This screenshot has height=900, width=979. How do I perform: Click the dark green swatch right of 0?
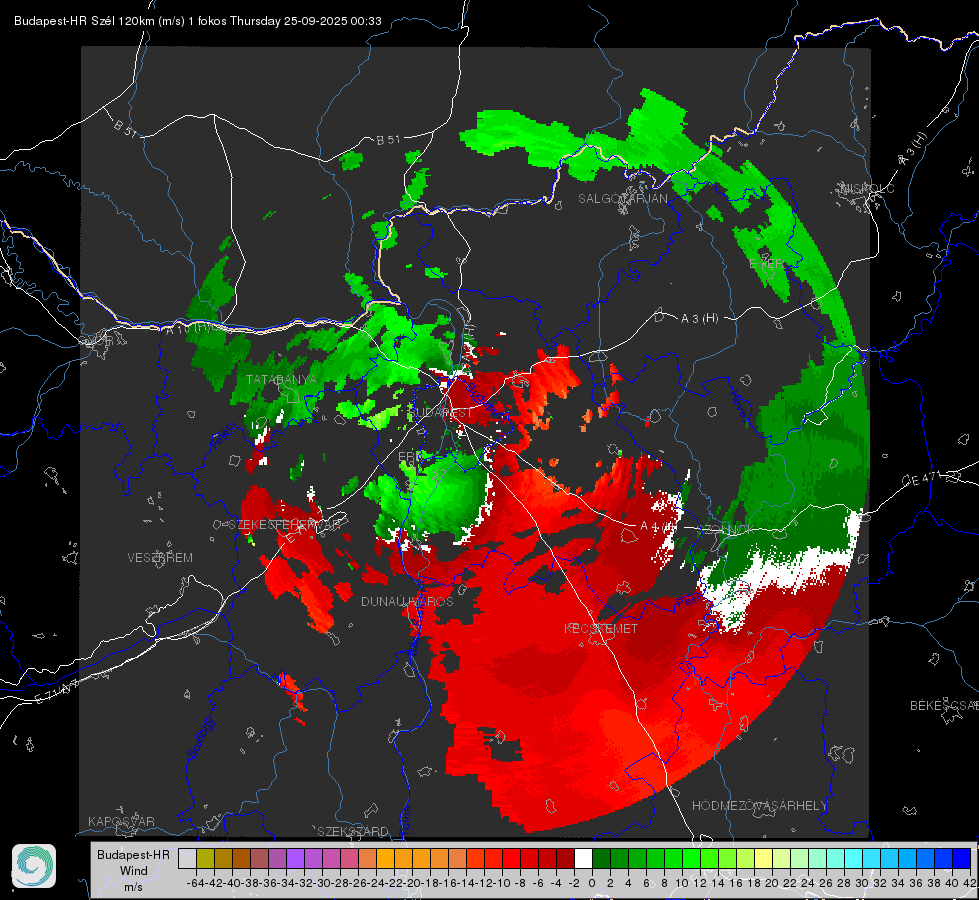(601, 859)
